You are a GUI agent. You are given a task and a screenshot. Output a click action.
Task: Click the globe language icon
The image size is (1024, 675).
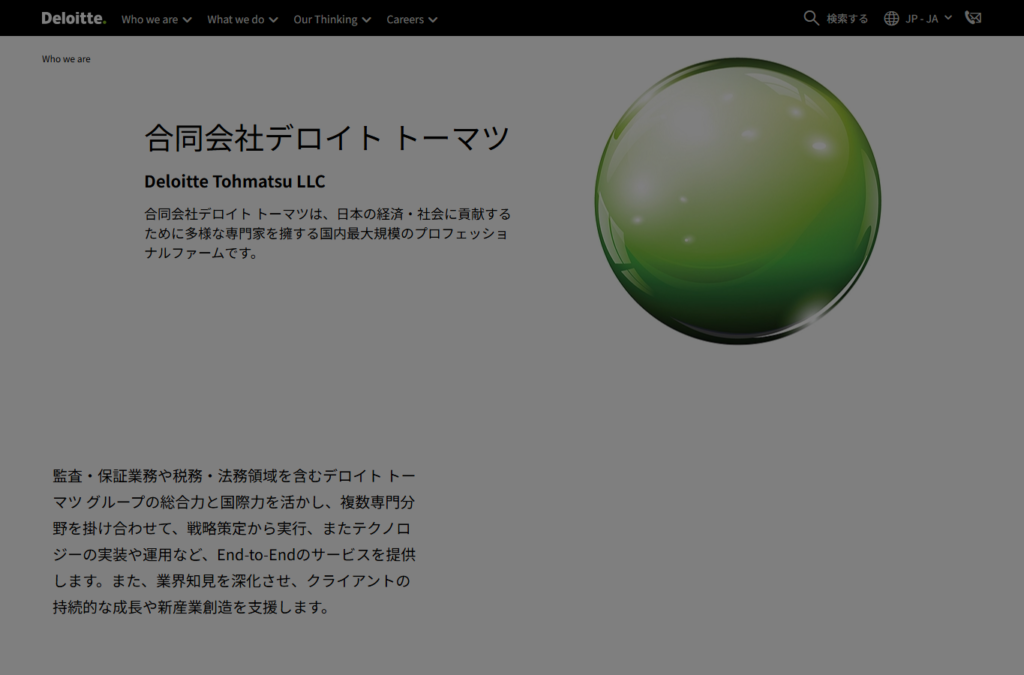tap(891, 18)
